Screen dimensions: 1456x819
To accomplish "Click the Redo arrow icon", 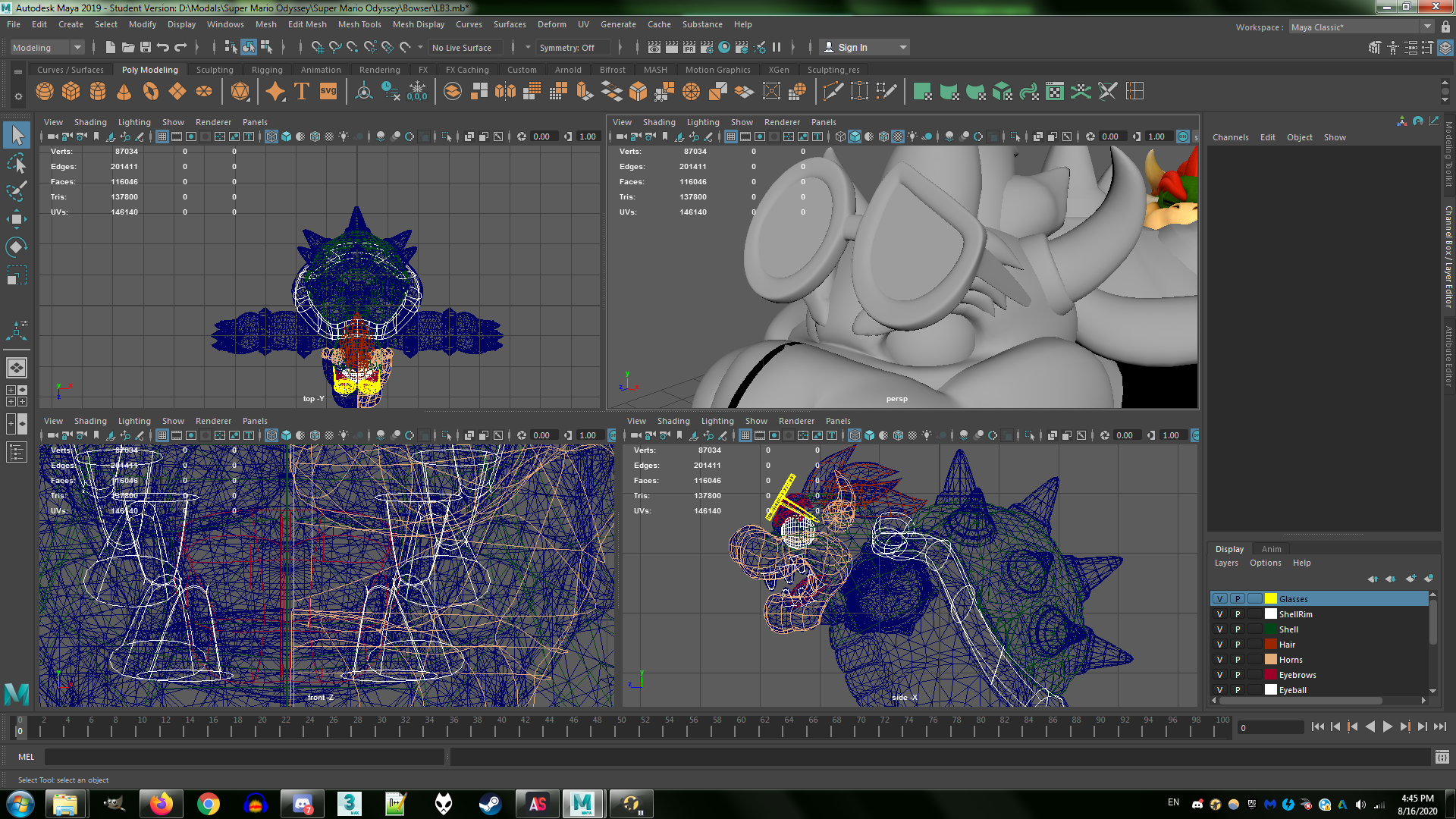I will tap(180, 47).
